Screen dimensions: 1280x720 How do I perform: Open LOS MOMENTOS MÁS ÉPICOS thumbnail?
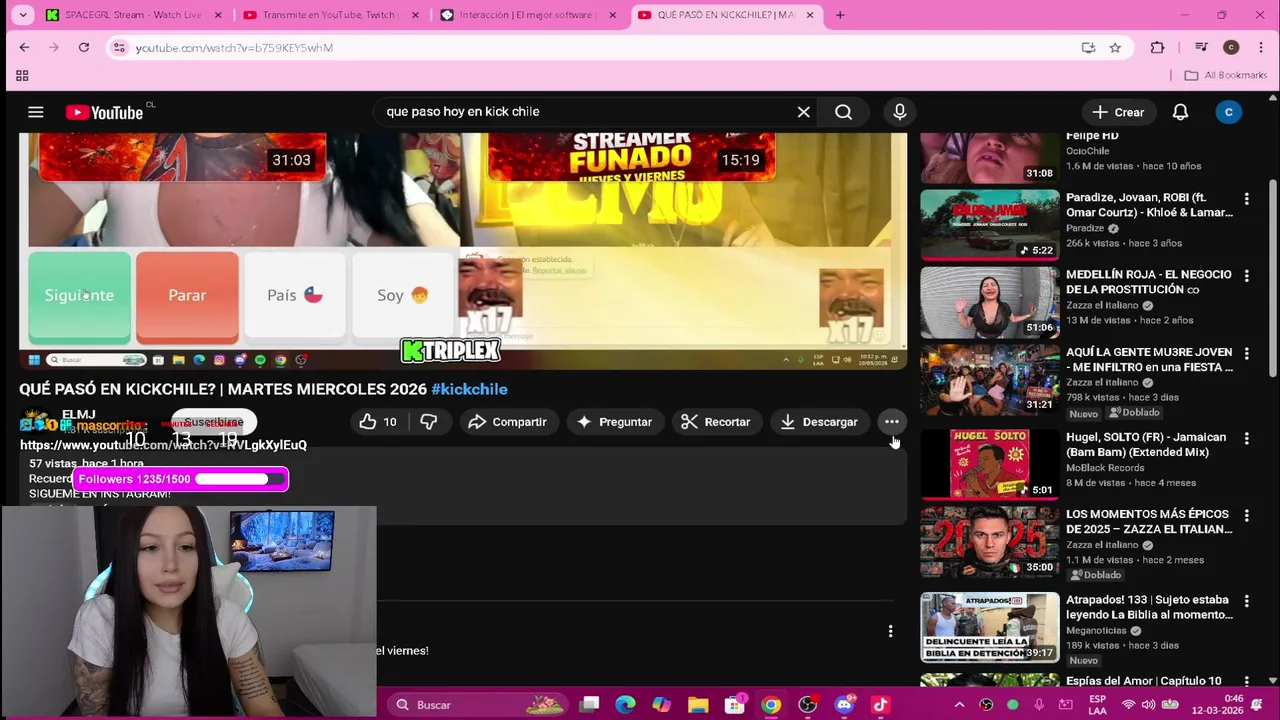[989, 541]
